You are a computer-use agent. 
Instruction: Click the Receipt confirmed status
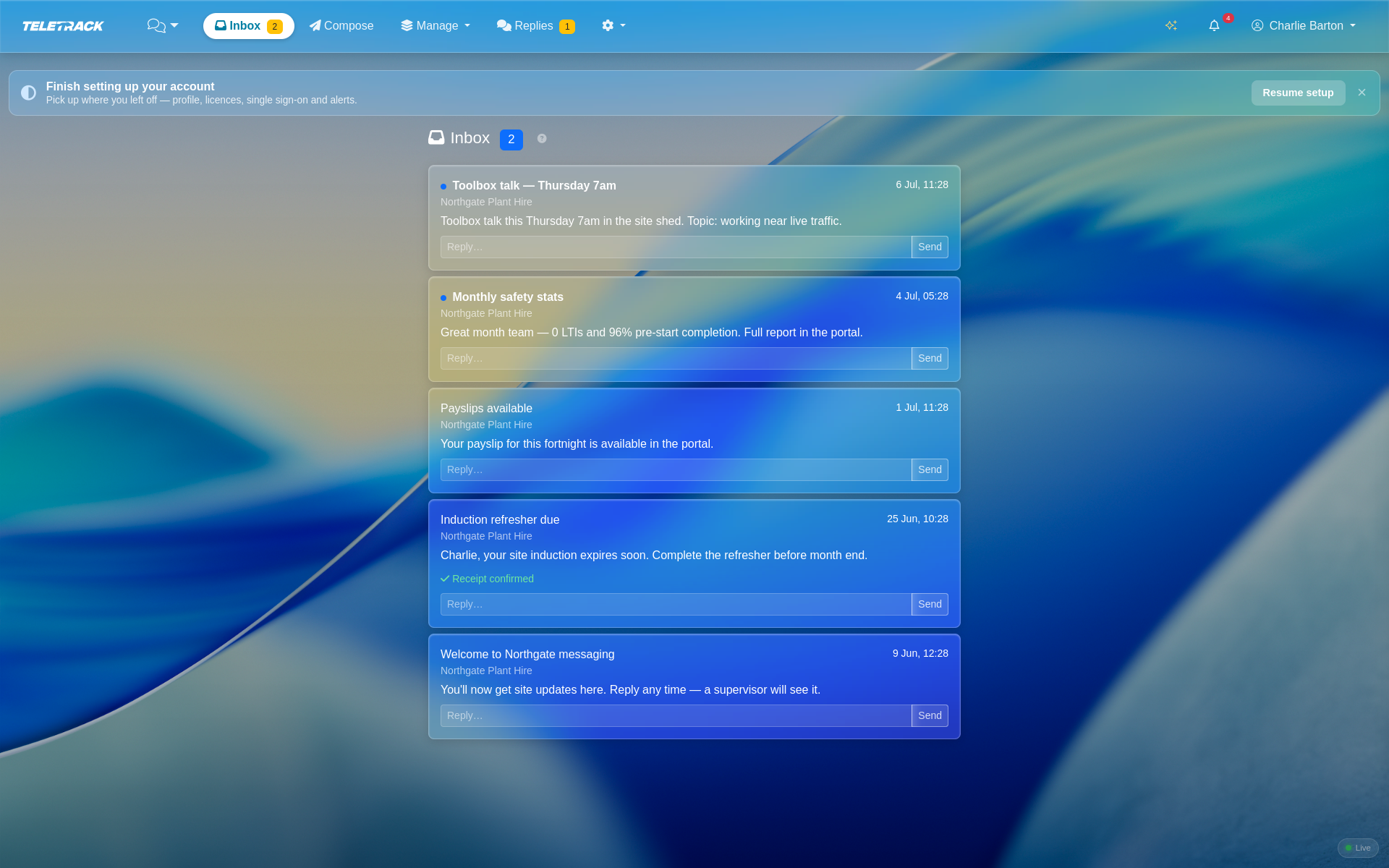[487, 579]
